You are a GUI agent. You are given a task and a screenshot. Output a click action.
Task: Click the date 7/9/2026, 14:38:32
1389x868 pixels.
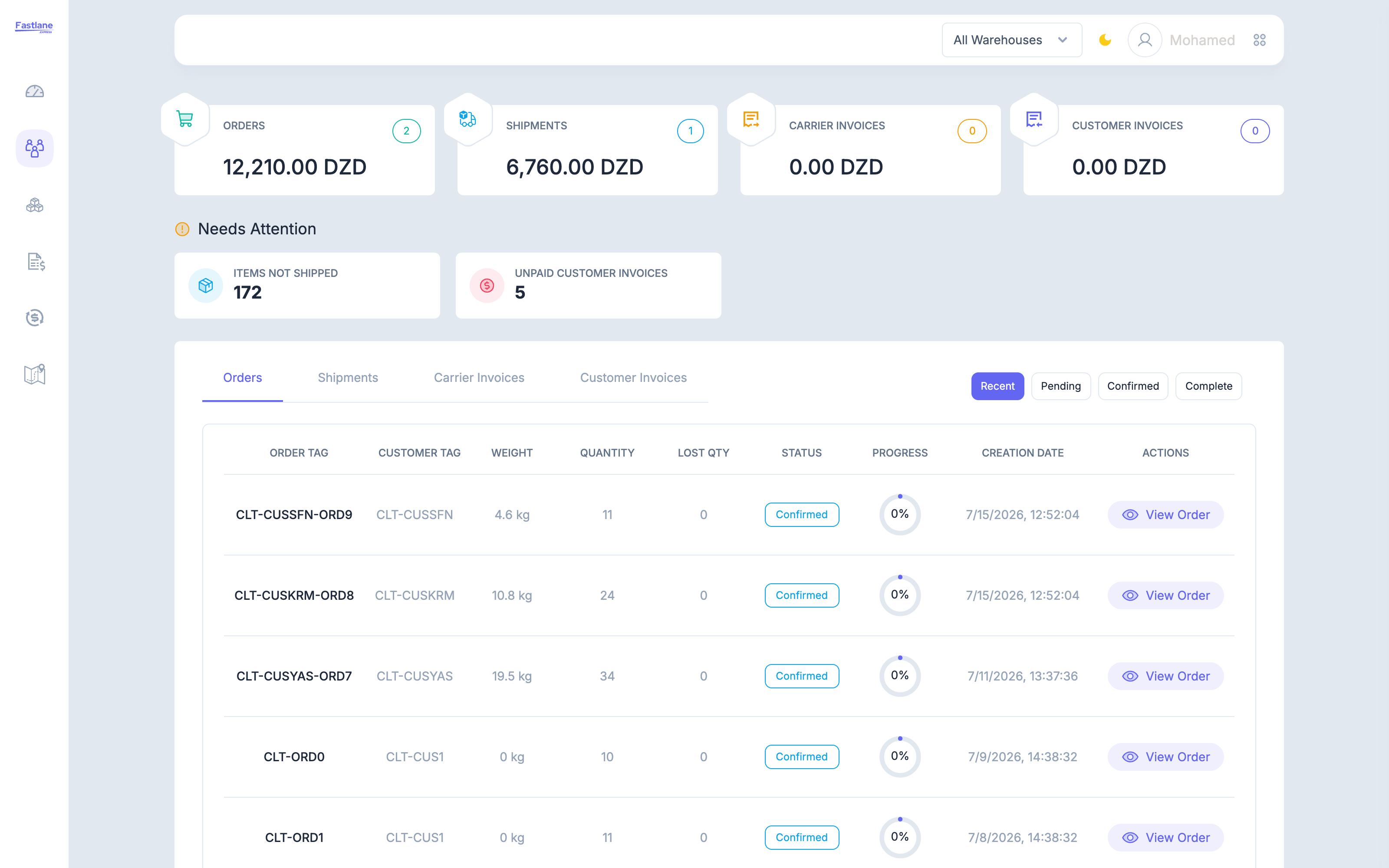click(1022, 757)
